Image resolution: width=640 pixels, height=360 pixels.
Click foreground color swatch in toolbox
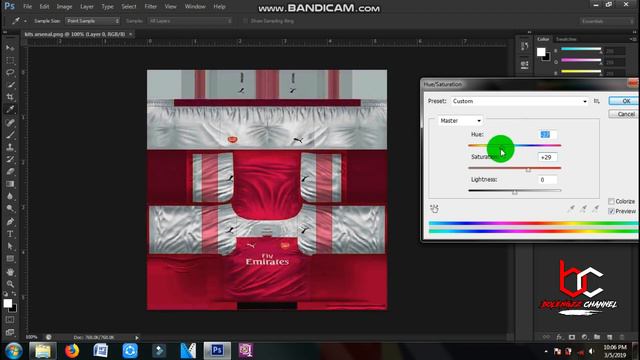click(x=8, y=303)
